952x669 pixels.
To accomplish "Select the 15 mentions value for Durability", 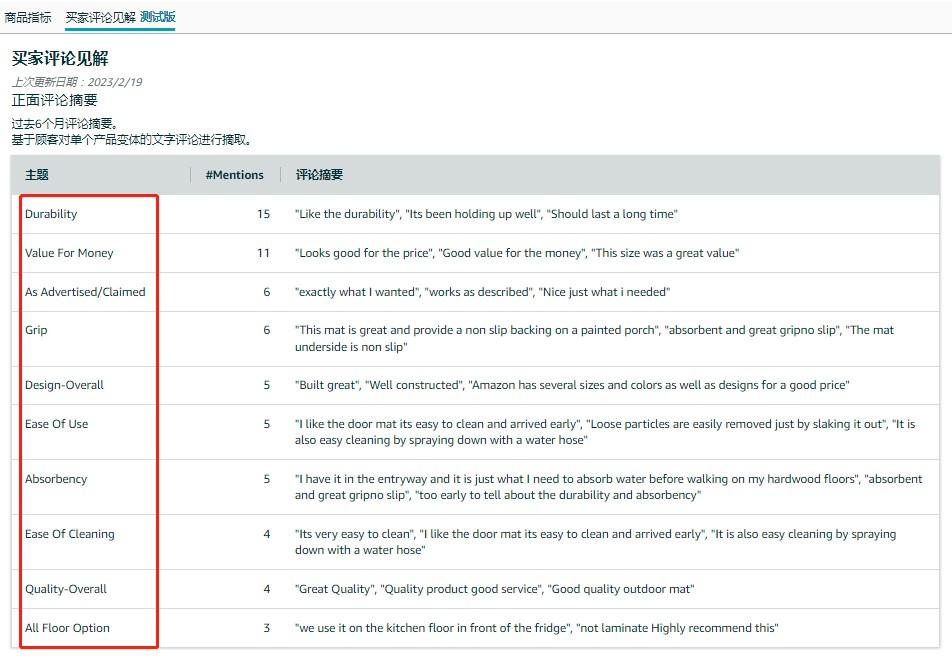I will tap(264, 214).
